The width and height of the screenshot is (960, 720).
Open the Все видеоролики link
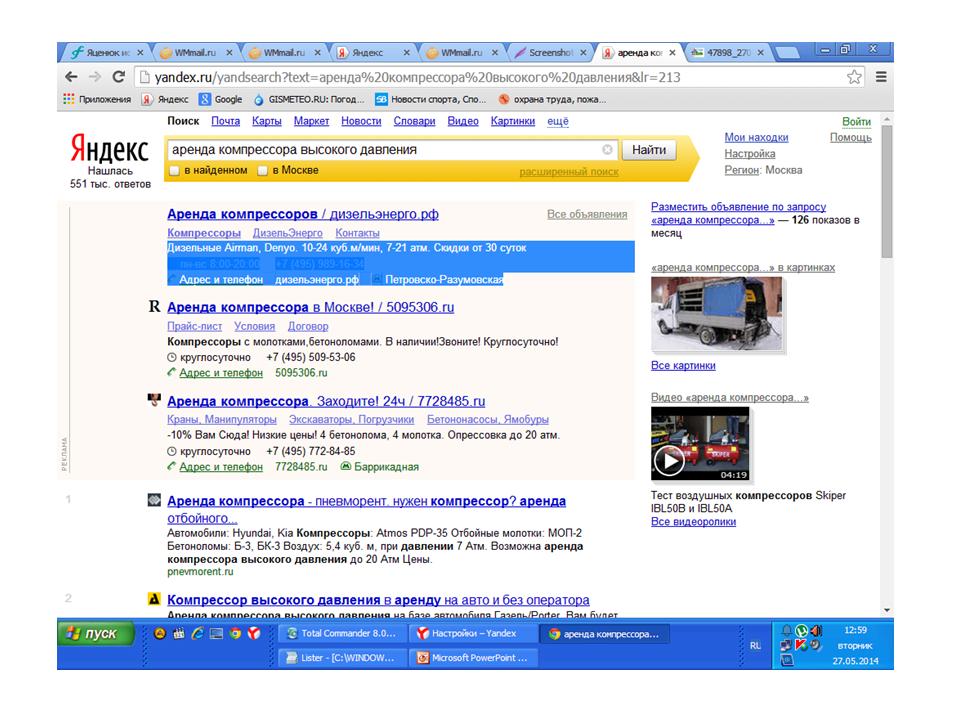point(693,522)
